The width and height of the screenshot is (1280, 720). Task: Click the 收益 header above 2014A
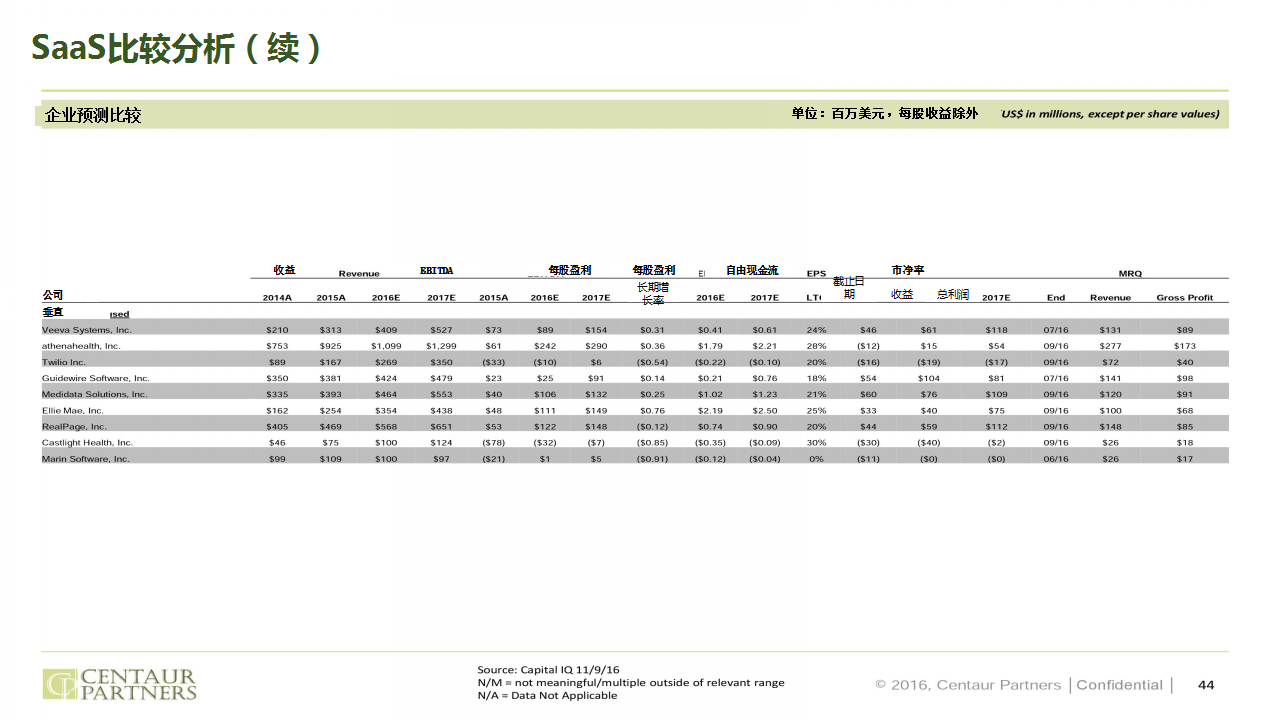tap(284, 270)
